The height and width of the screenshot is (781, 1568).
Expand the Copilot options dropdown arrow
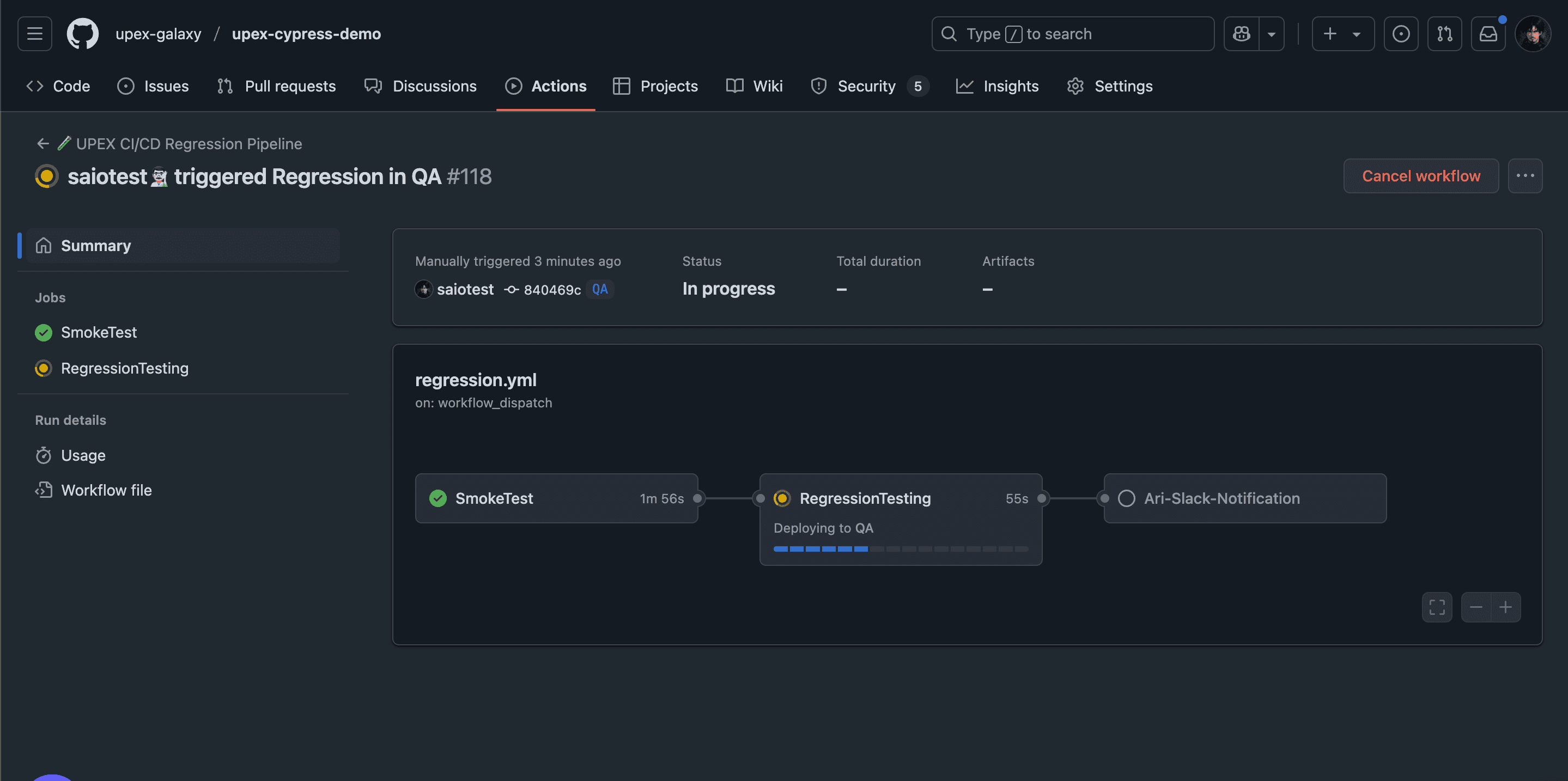pos(1272,33)
